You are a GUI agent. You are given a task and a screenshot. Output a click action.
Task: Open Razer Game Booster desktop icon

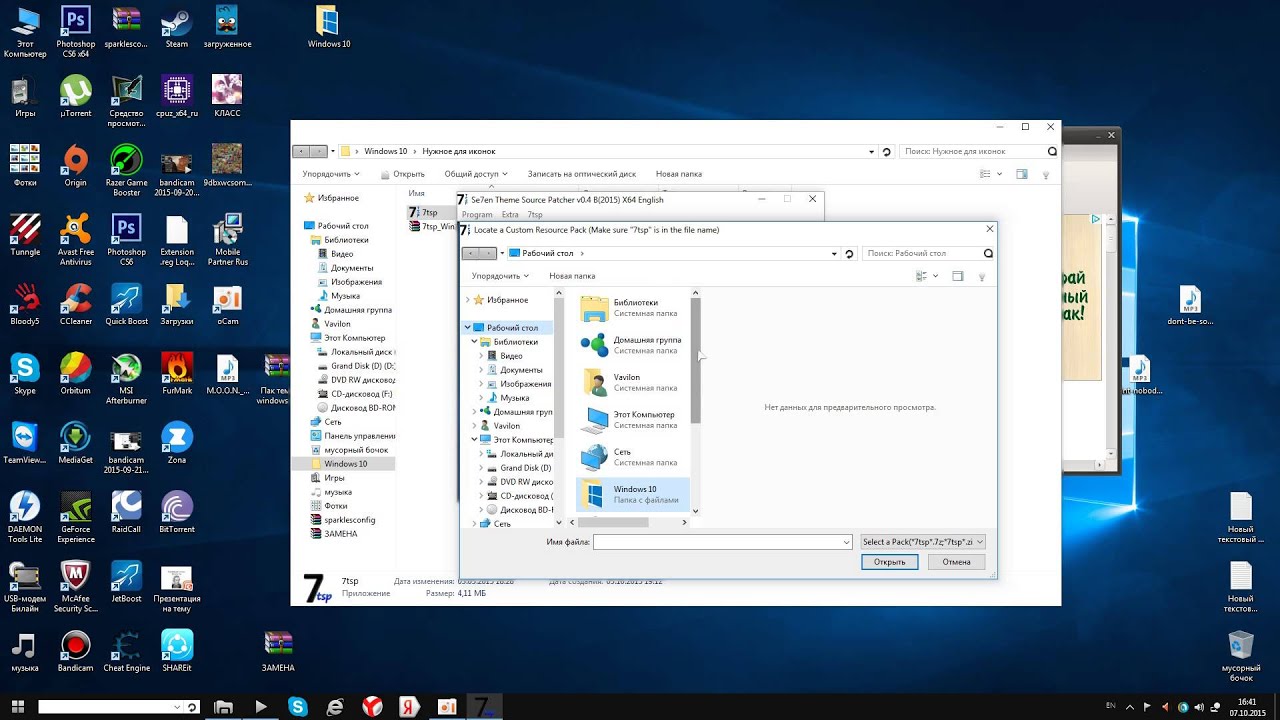[127, 170]
